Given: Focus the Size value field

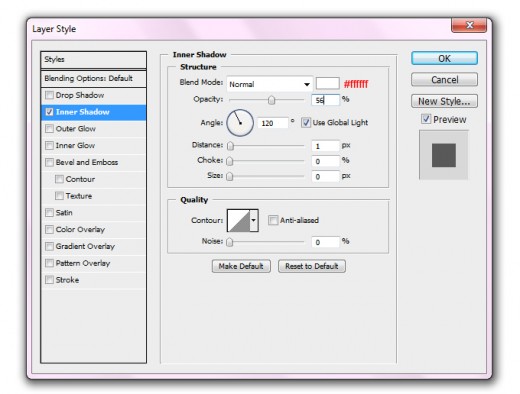Looking at the screenshot, I should 326,176.
